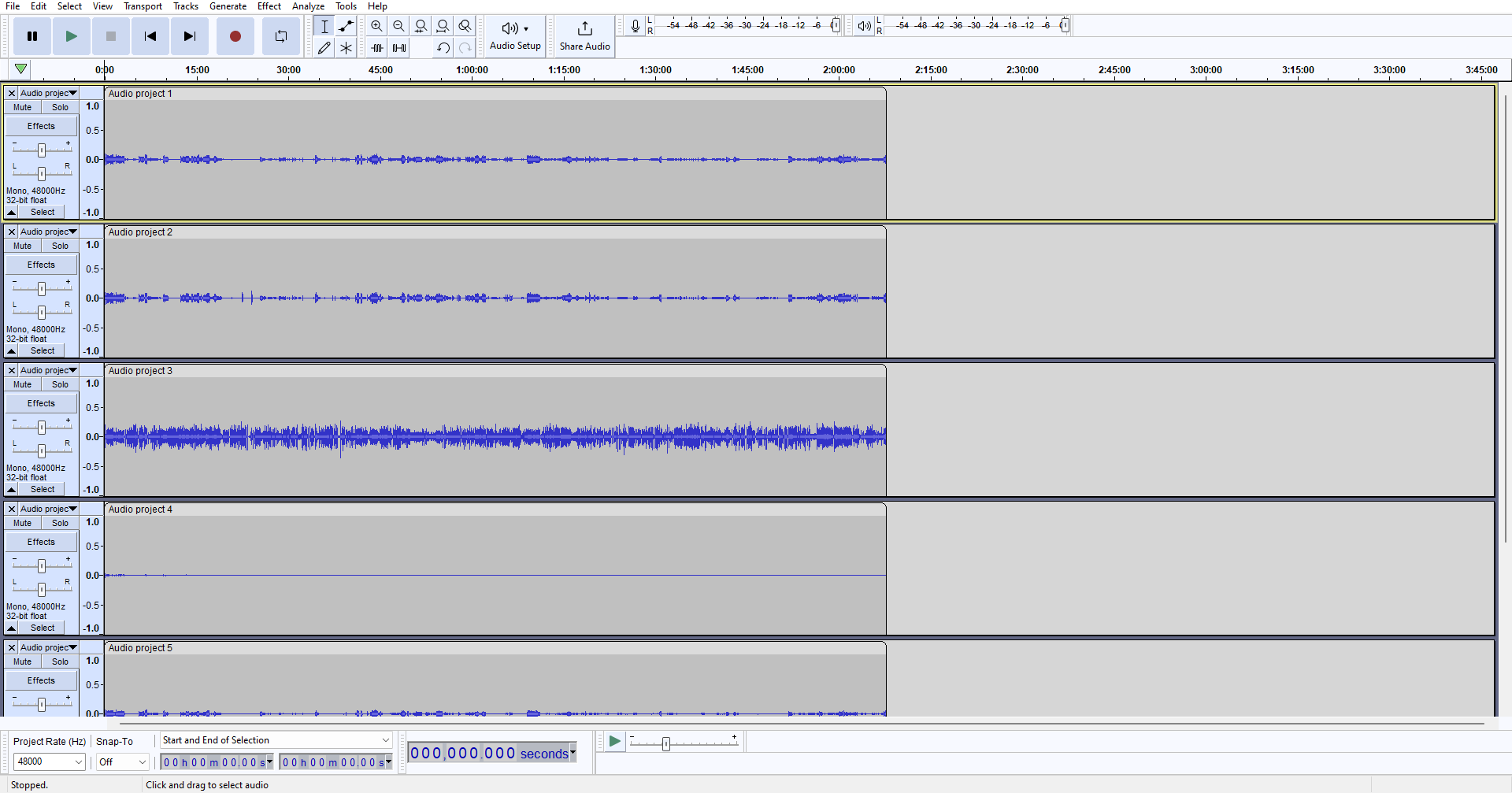Open the Project Rate (Hz) combo box
Image resolution: width=1512 pixels, height=793 pixels.
50,762
